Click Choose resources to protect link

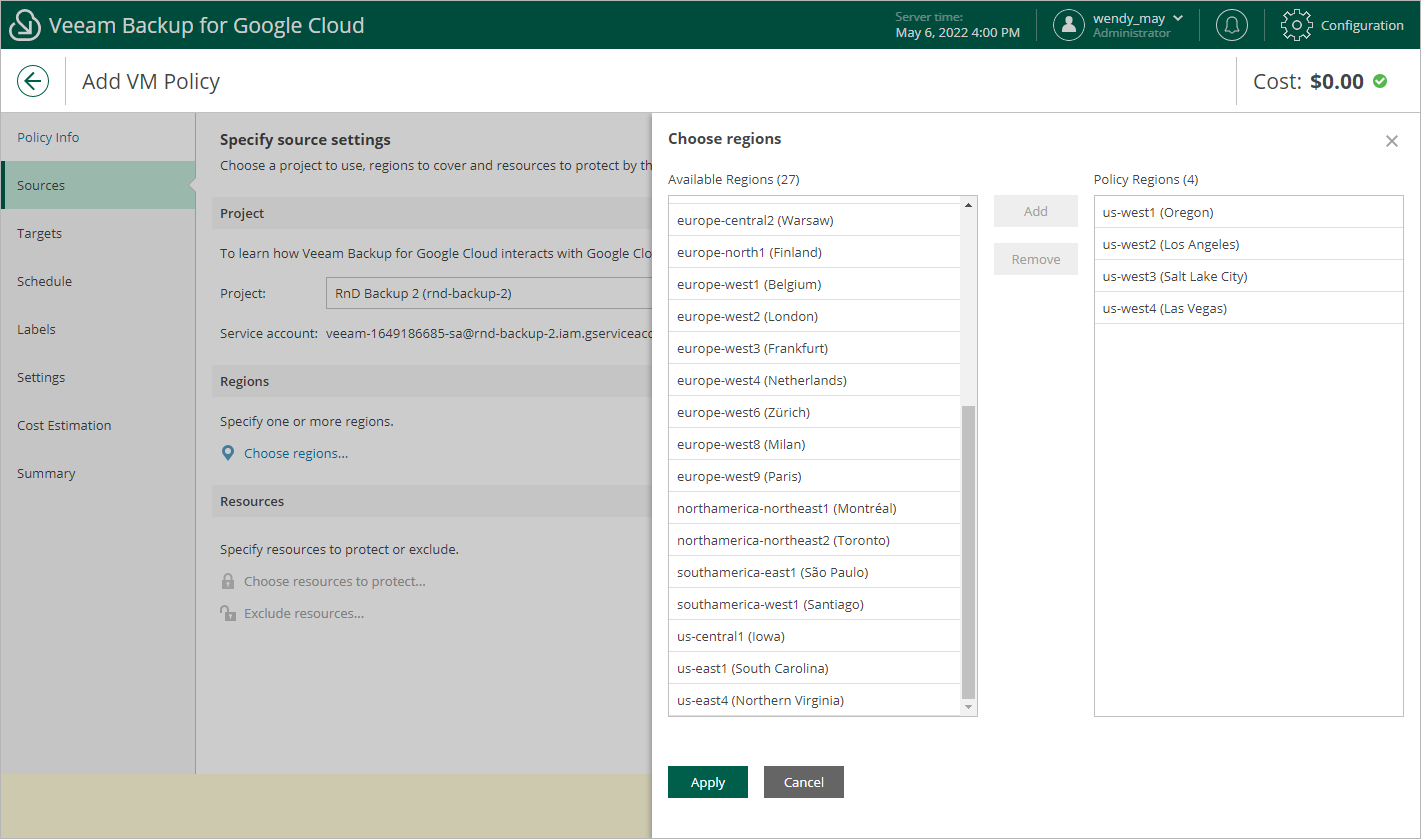[x=335, y=581]
